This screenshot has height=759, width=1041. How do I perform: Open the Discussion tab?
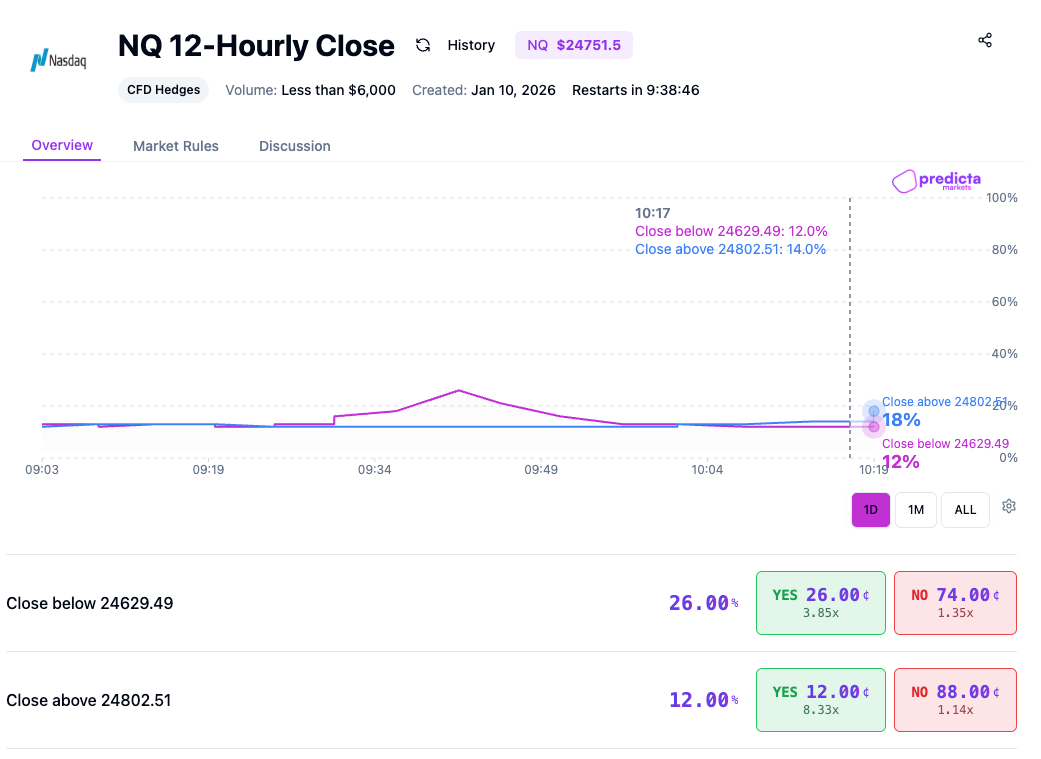(x=294, y=146)
